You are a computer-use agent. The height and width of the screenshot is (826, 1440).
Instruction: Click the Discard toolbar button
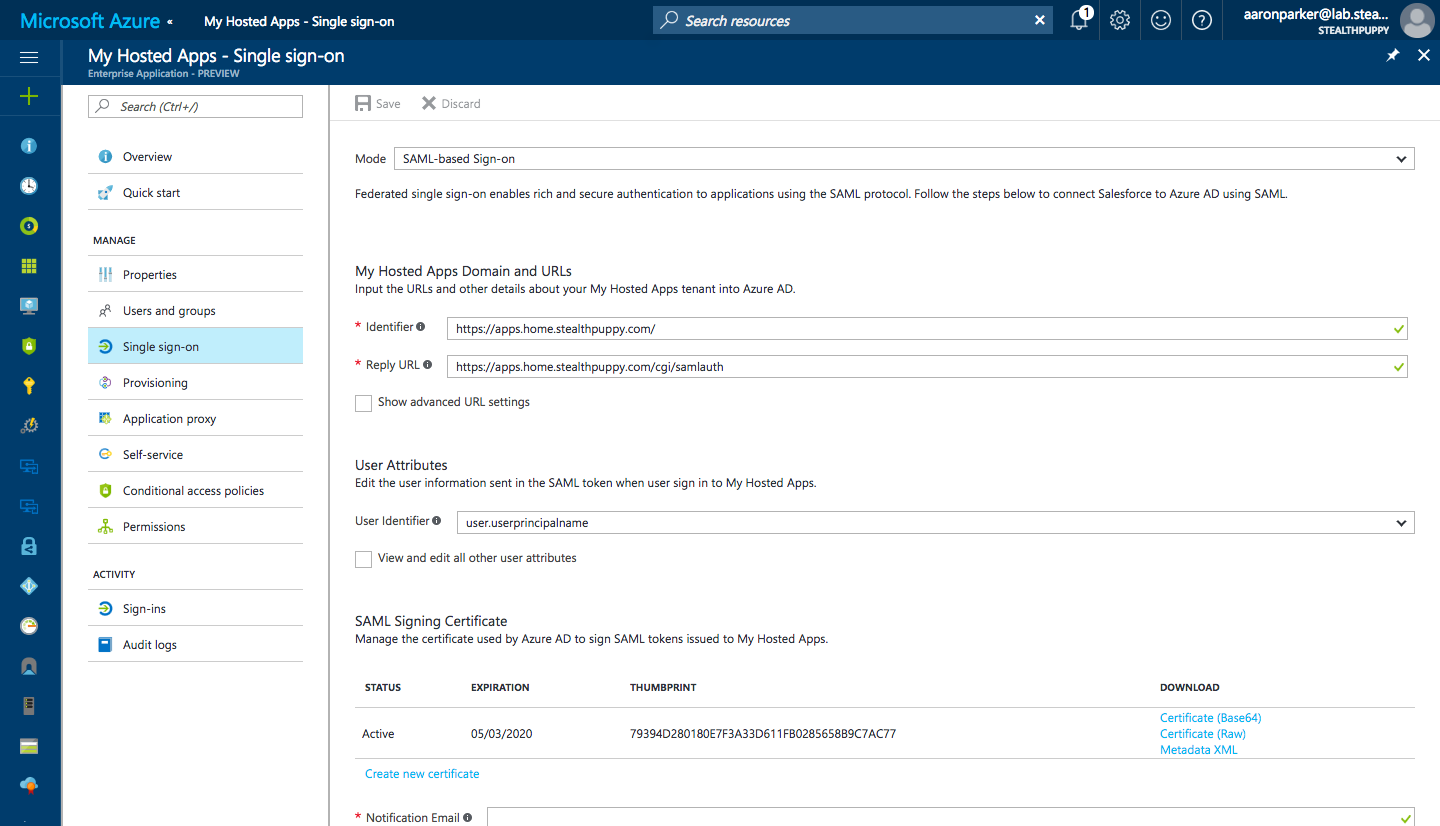(451, 103)
